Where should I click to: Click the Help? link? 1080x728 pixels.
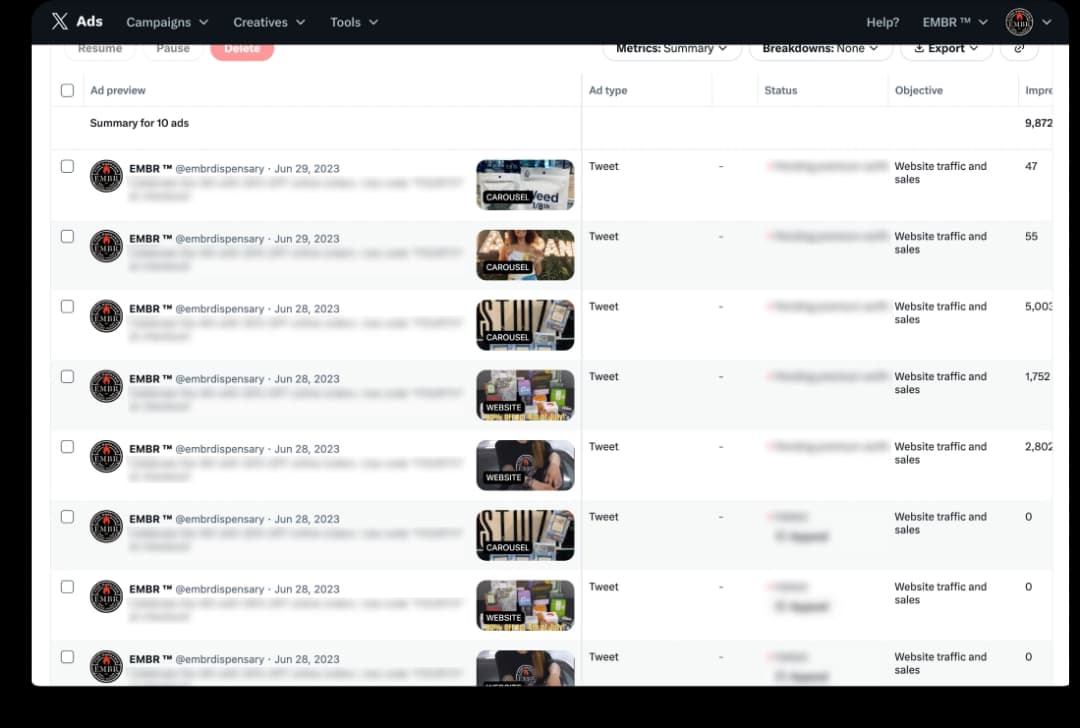pyautogui.click(x=882, y=22)
